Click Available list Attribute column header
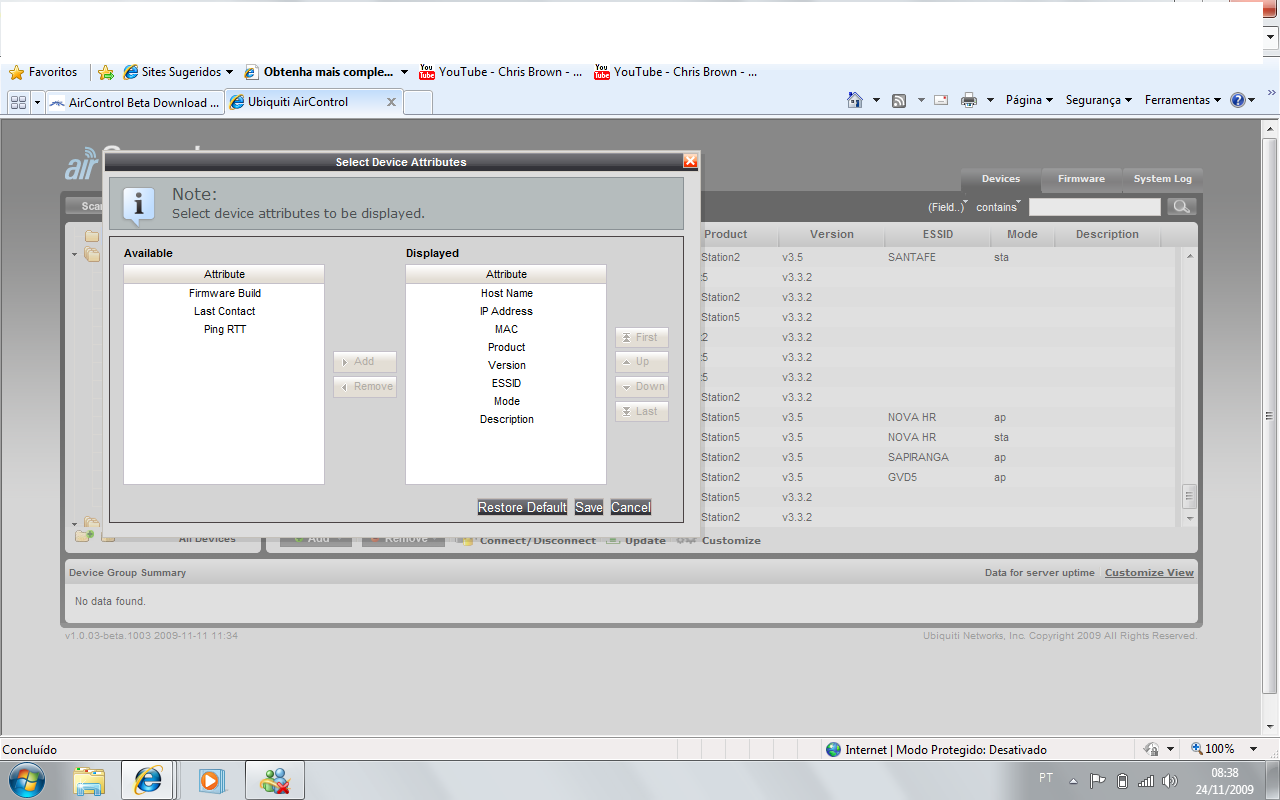 (224, 274)
